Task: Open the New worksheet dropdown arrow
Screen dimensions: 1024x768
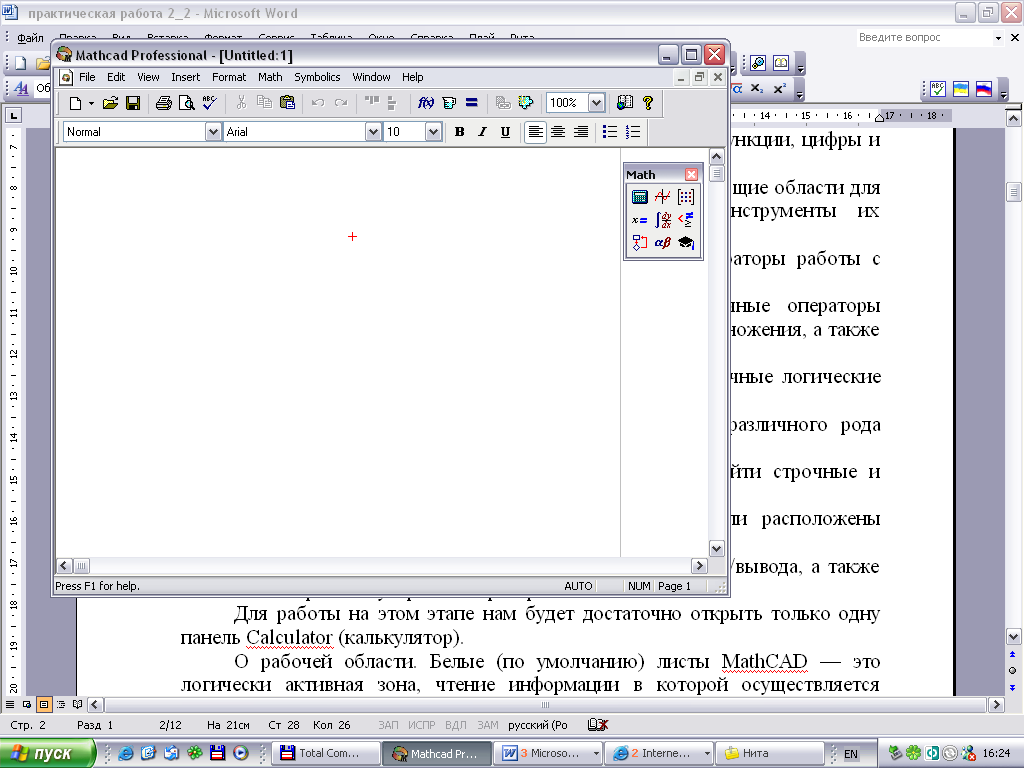Action: click(91, 103)
